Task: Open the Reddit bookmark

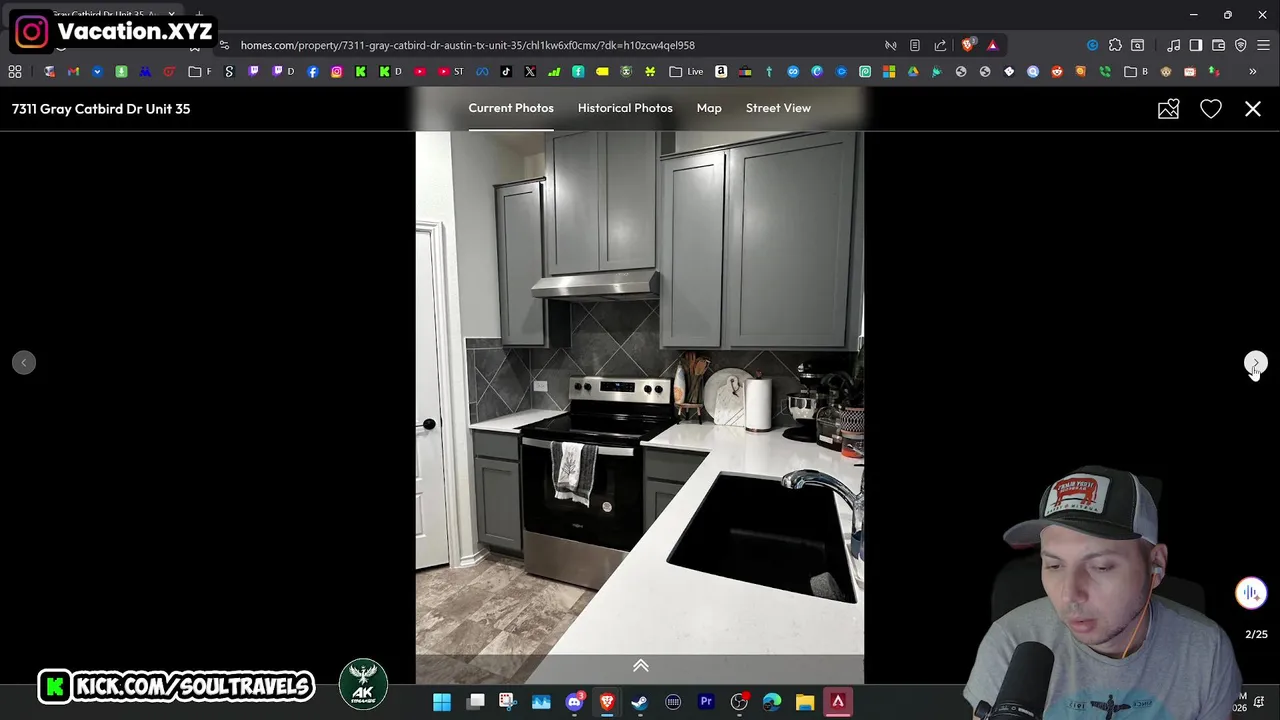Action: [1057, 72]
